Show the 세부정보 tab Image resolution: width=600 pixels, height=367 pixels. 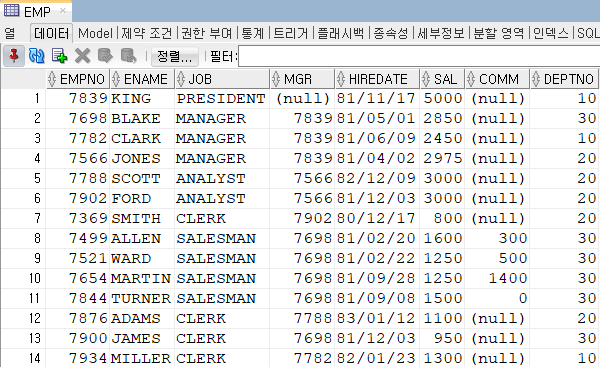(441, 34)
